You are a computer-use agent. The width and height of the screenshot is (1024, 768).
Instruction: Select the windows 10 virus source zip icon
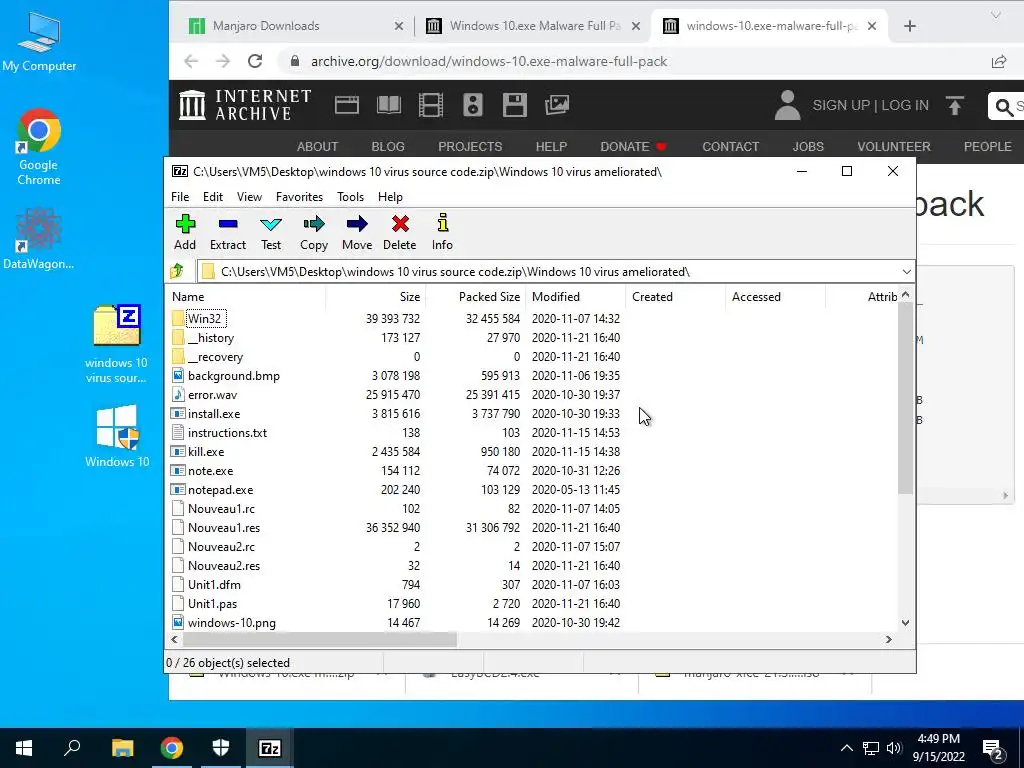tap(116, 344)
